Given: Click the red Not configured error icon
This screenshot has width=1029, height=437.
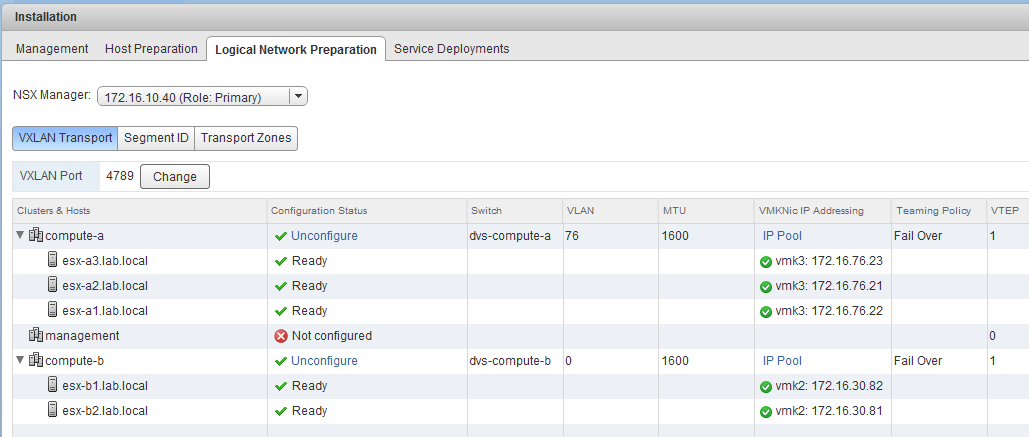Looking at the screenshot, I should (x=281, y=336).
